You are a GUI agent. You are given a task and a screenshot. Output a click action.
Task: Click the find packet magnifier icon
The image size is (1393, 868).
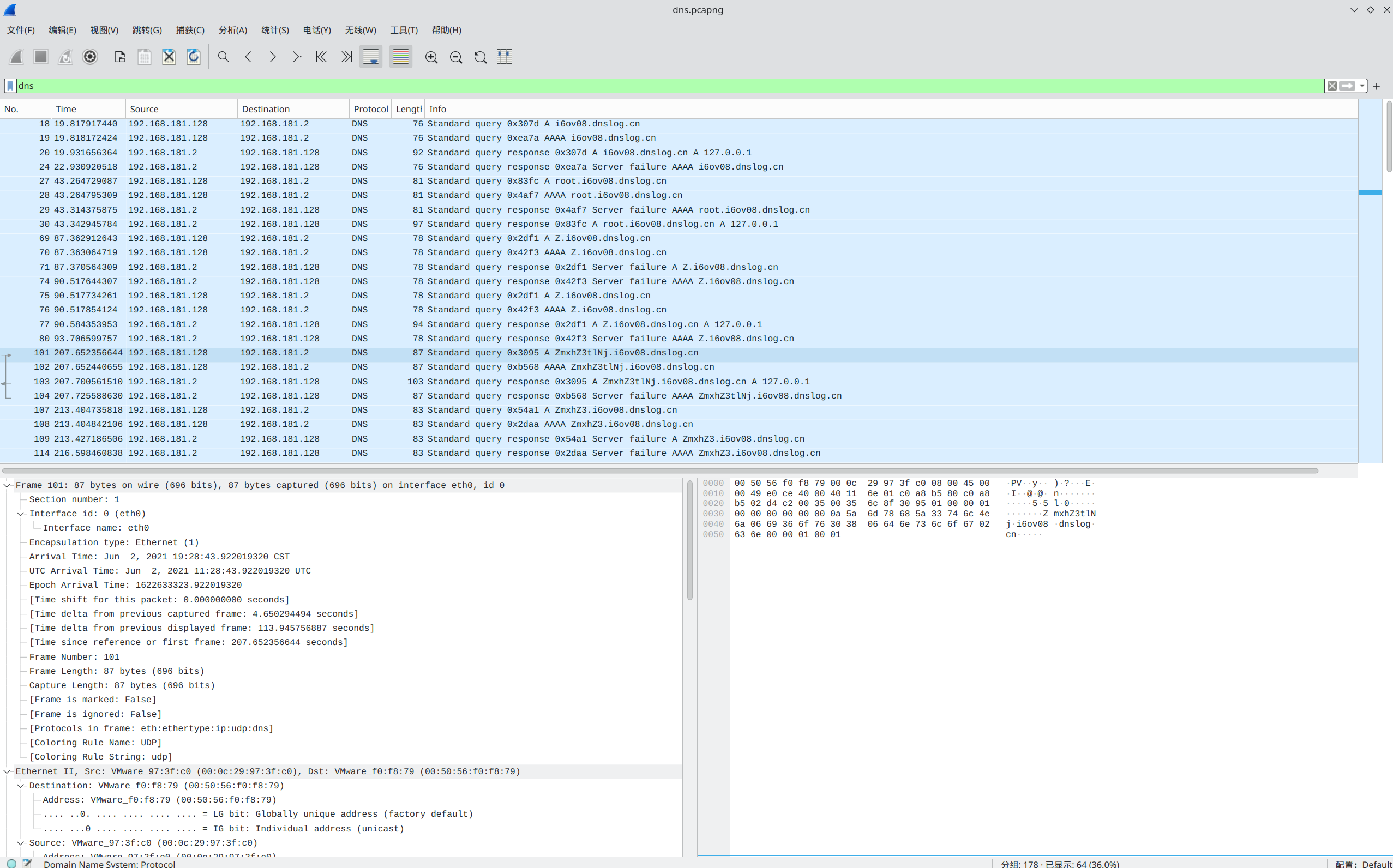(x=224, y=57)
